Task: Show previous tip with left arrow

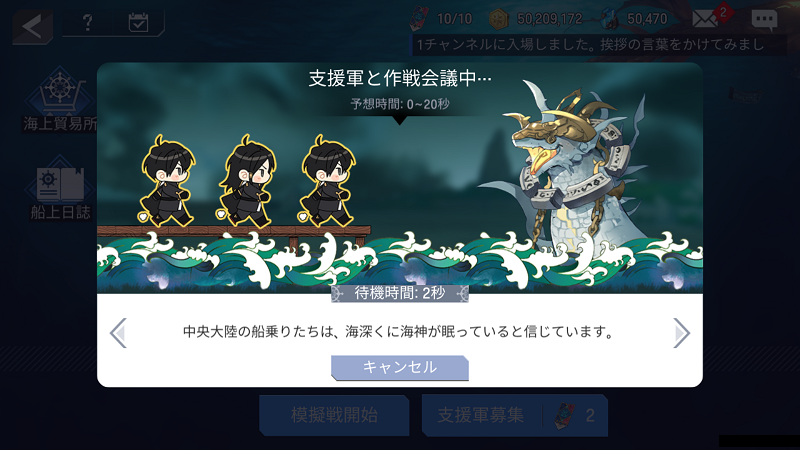Action: (118, 333)
